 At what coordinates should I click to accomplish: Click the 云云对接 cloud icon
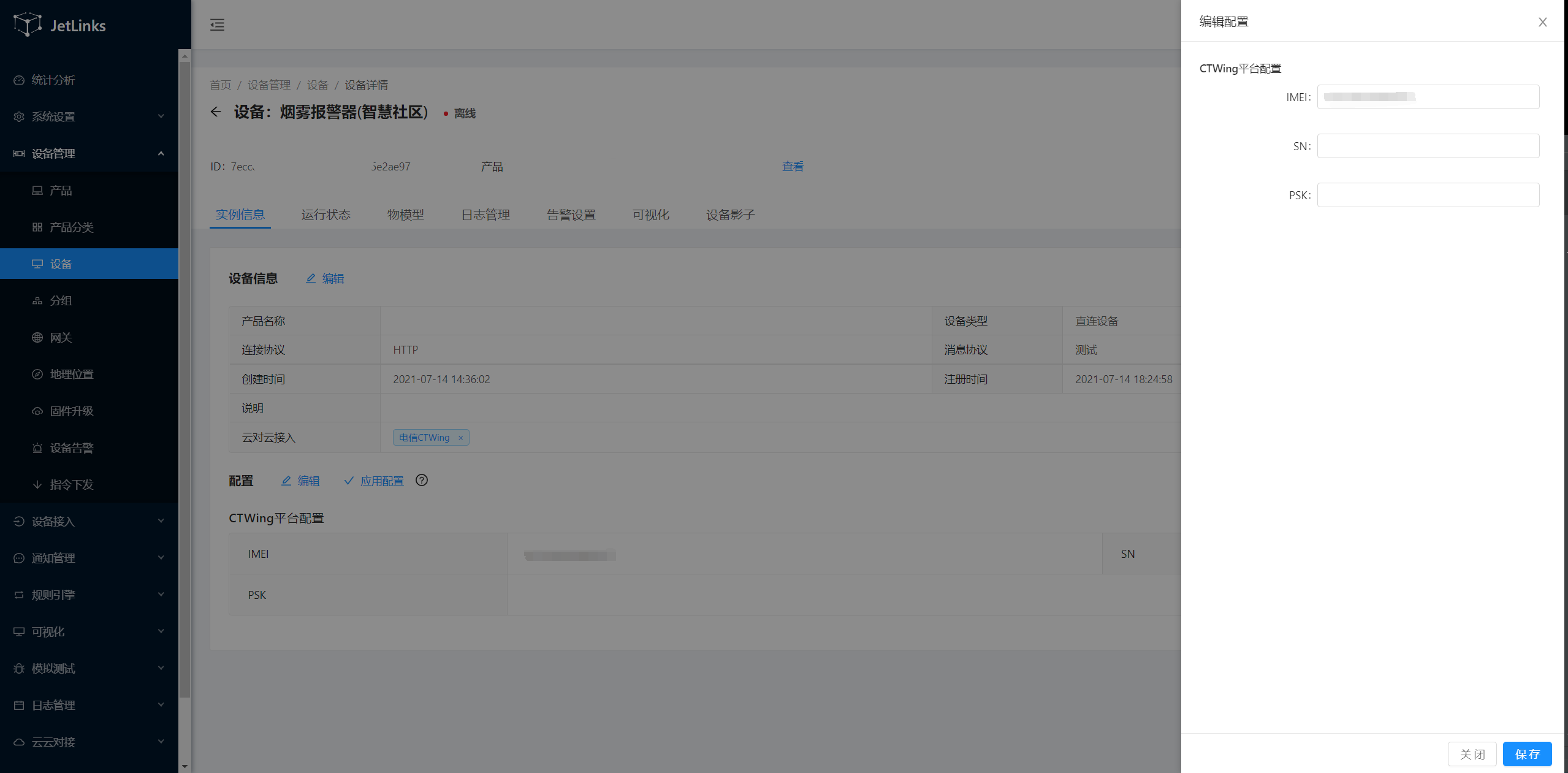(x=19, y=742)
